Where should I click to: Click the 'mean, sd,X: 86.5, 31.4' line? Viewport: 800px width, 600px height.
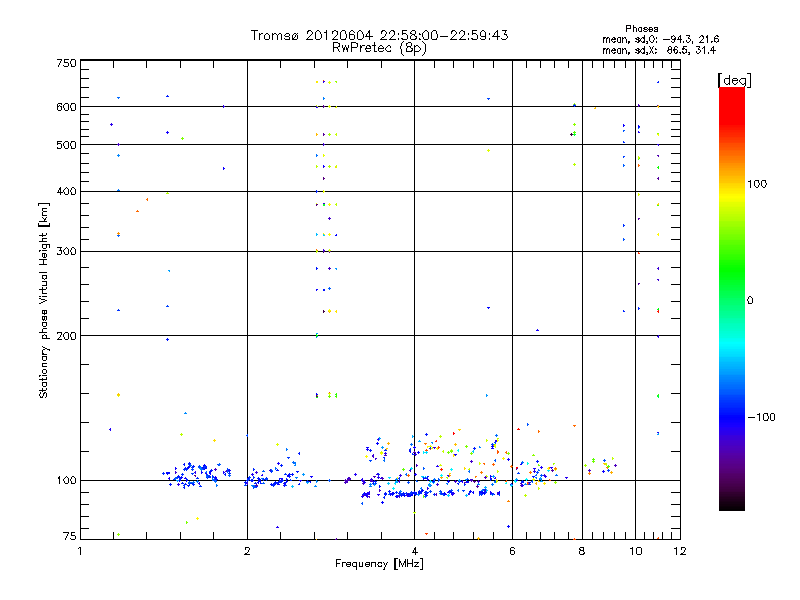click(659, 50)
